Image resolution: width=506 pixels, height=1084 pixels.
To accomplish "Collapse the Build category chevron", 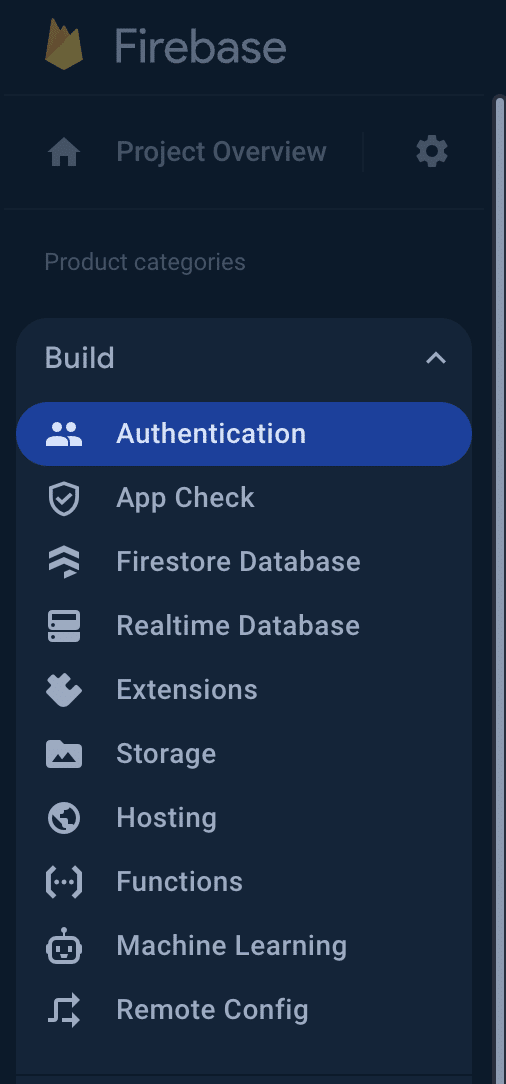I will click(x=435, y=358).
